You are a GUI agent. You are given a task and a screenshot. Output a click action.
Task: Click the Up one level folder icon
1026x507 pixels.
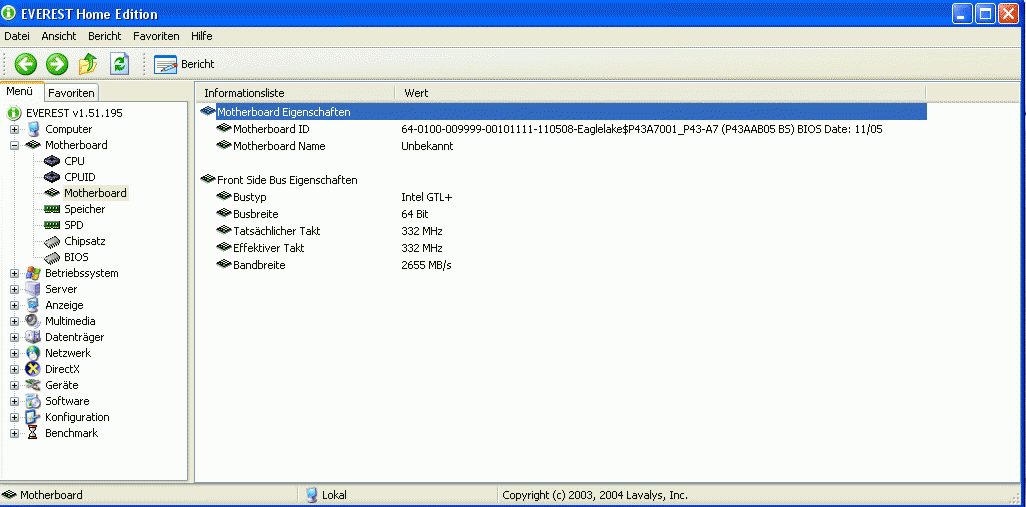click(88, 64)
